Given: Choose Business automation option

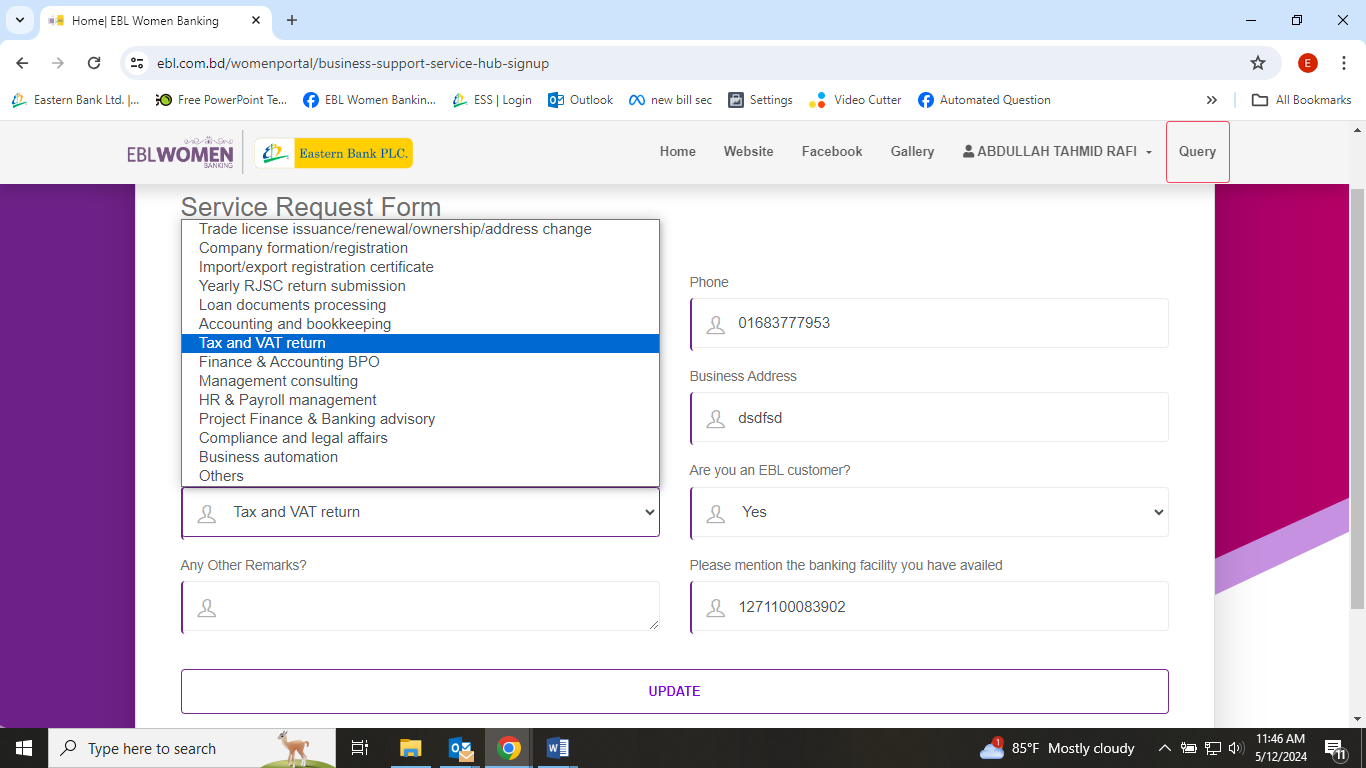Looking at the screenshot, I should pyautogui.click(x=420, y=457).
